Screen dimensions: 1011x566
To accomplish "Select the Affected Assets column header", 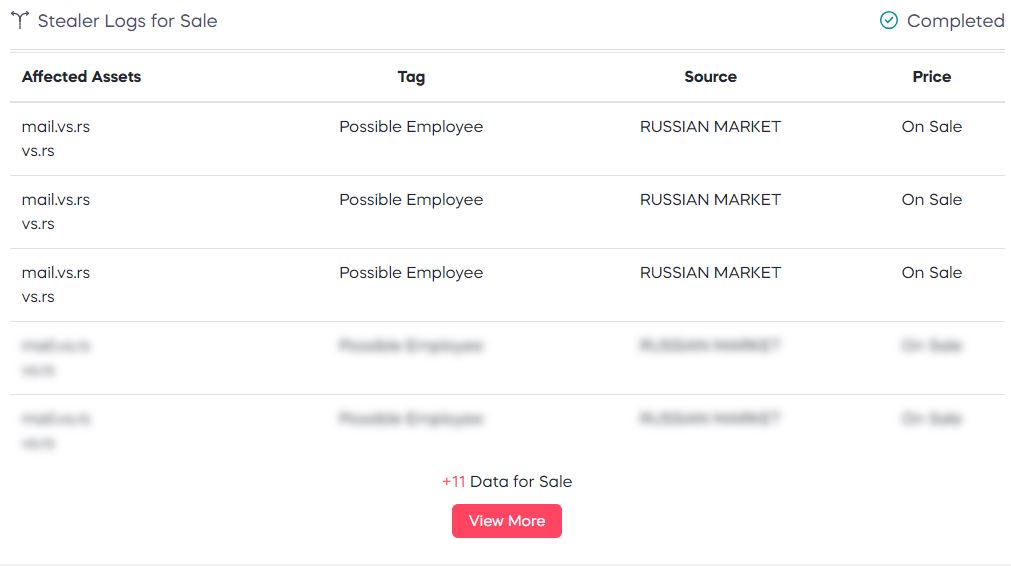I will tap(81, 77).
